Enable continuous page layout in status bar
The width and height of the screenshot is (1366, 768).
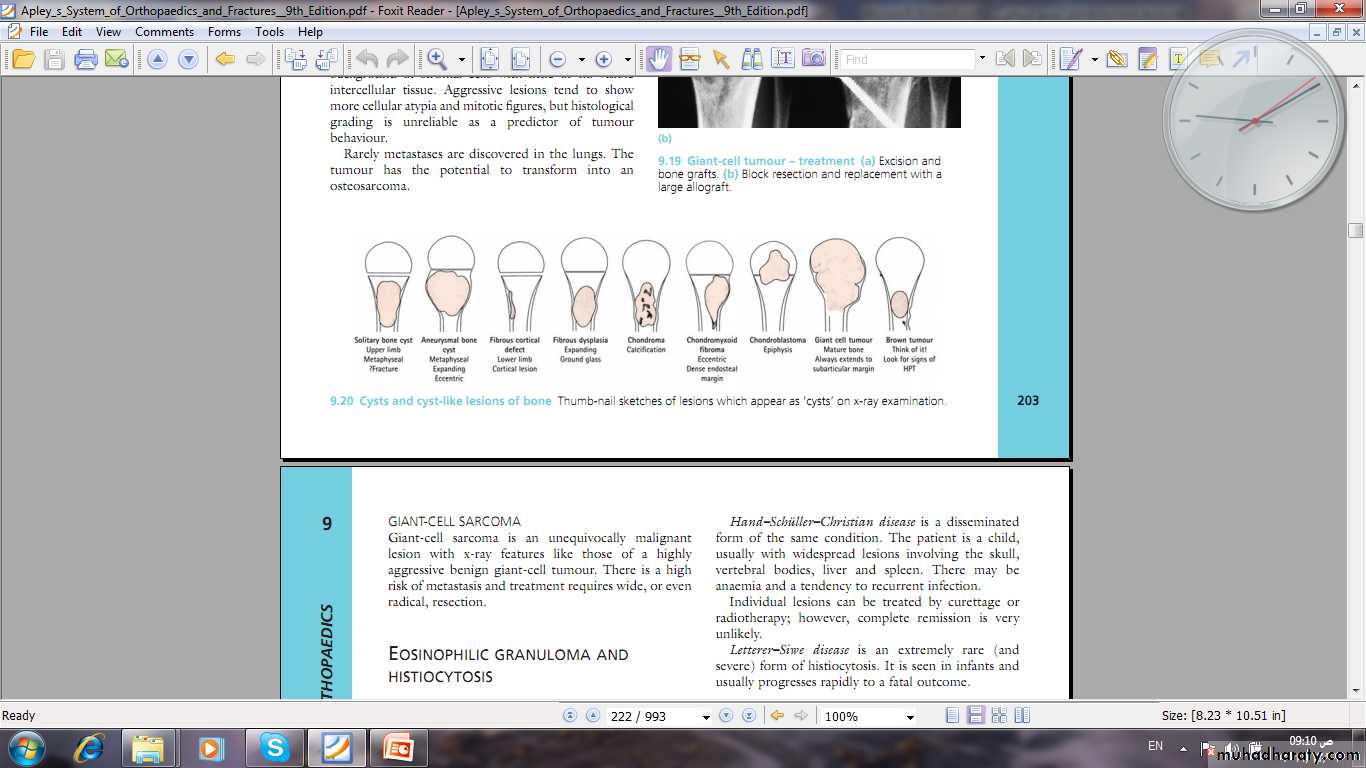pyautogui.click(x=975, y=716)
